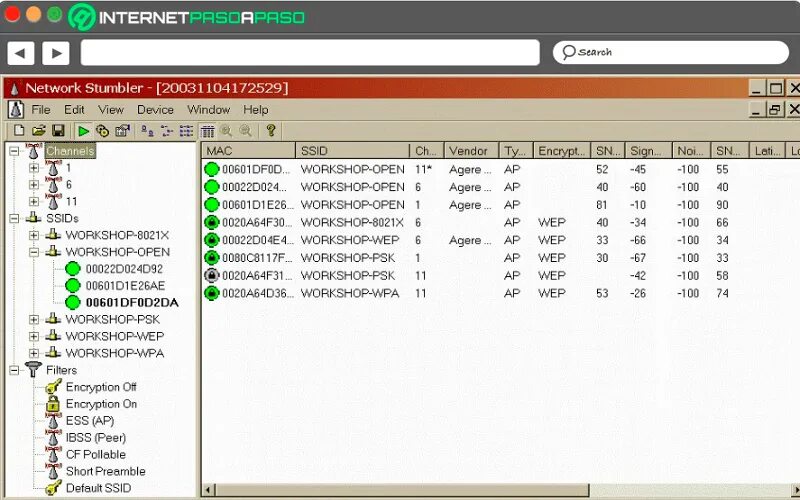Collapse the Filters tree node
The image size is (800, 500).
[14, 370]
